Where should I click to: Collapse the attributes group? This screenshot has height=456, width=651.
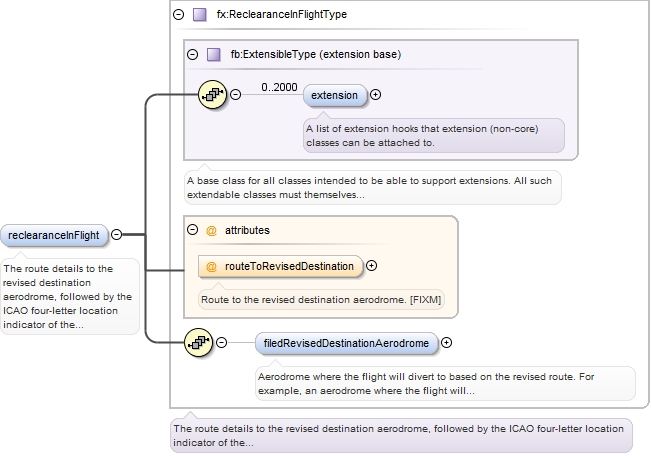pyautogui.click(x=193, y=230)
